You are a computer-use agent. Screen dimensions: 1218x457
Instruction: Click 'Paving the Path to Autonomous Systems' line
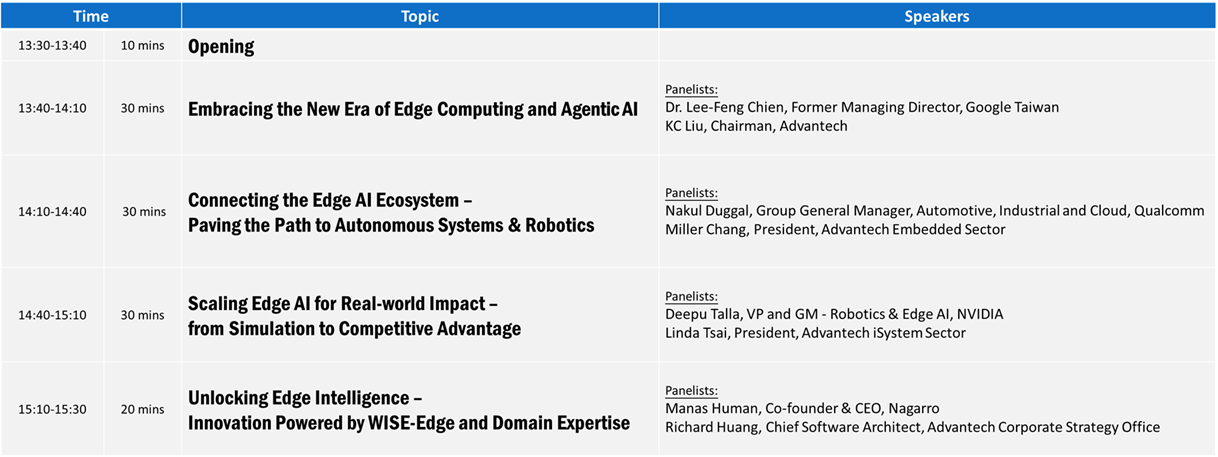(391, 225)
